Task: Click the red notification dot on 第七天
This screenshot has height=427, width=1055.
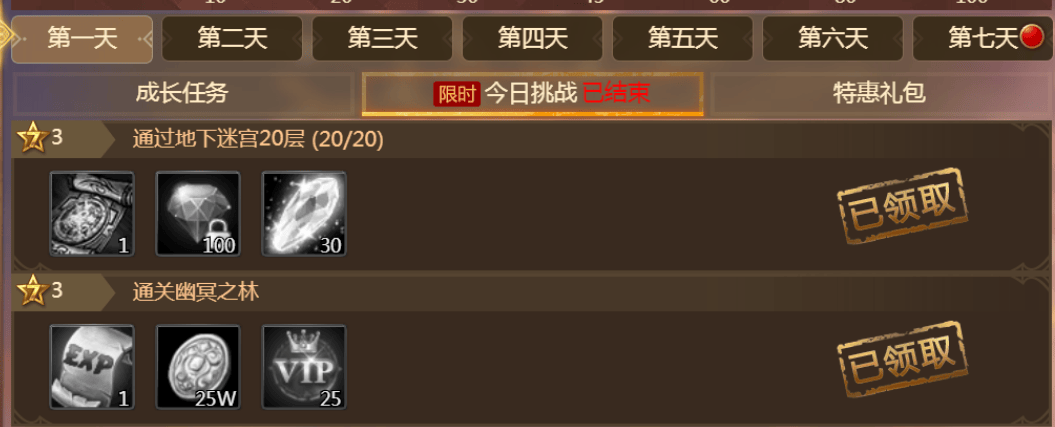Action: [x=1031, y=38]
